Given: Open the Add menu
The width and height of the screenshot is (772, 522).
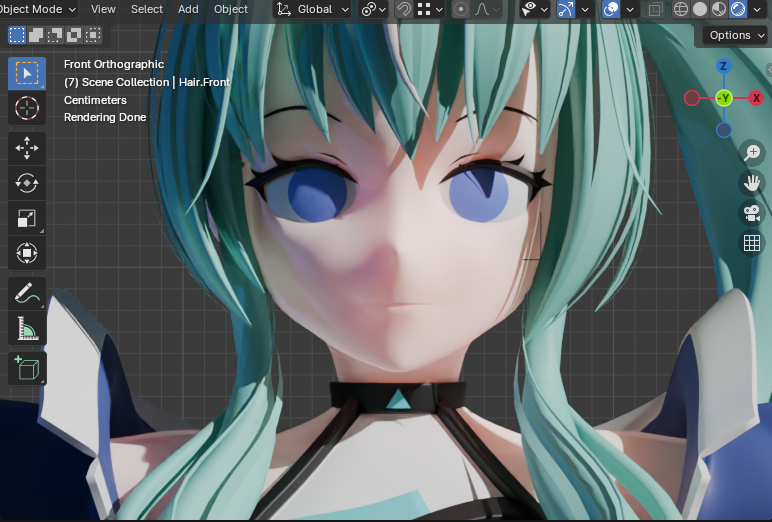Looking at the screenshot, I should click(x=188, y=9).
